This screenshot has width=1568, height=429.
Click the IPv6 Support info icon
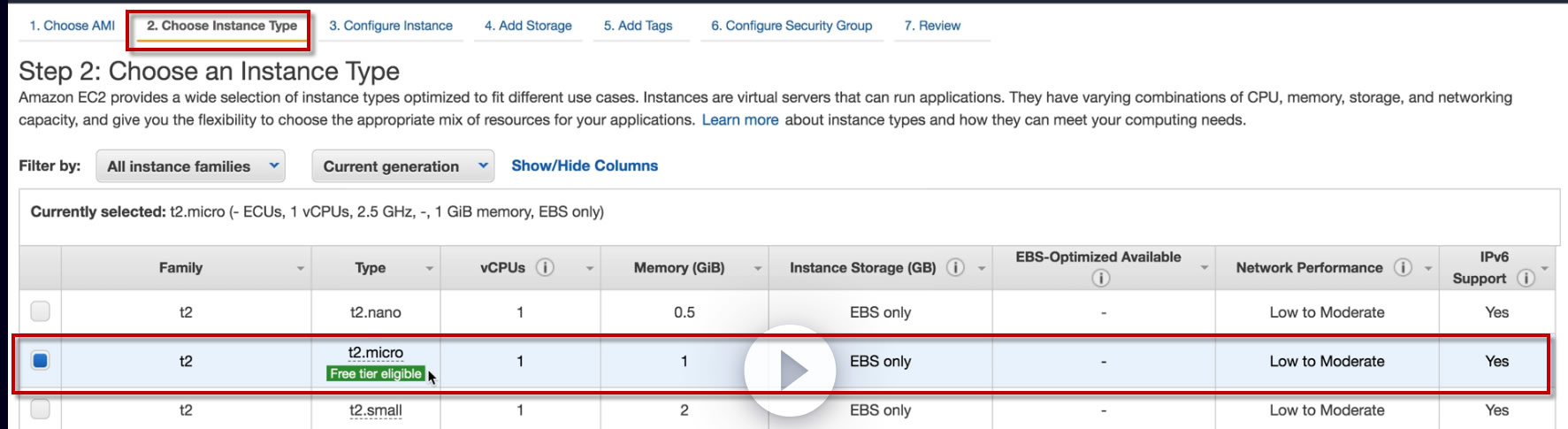coord(1526,278)
